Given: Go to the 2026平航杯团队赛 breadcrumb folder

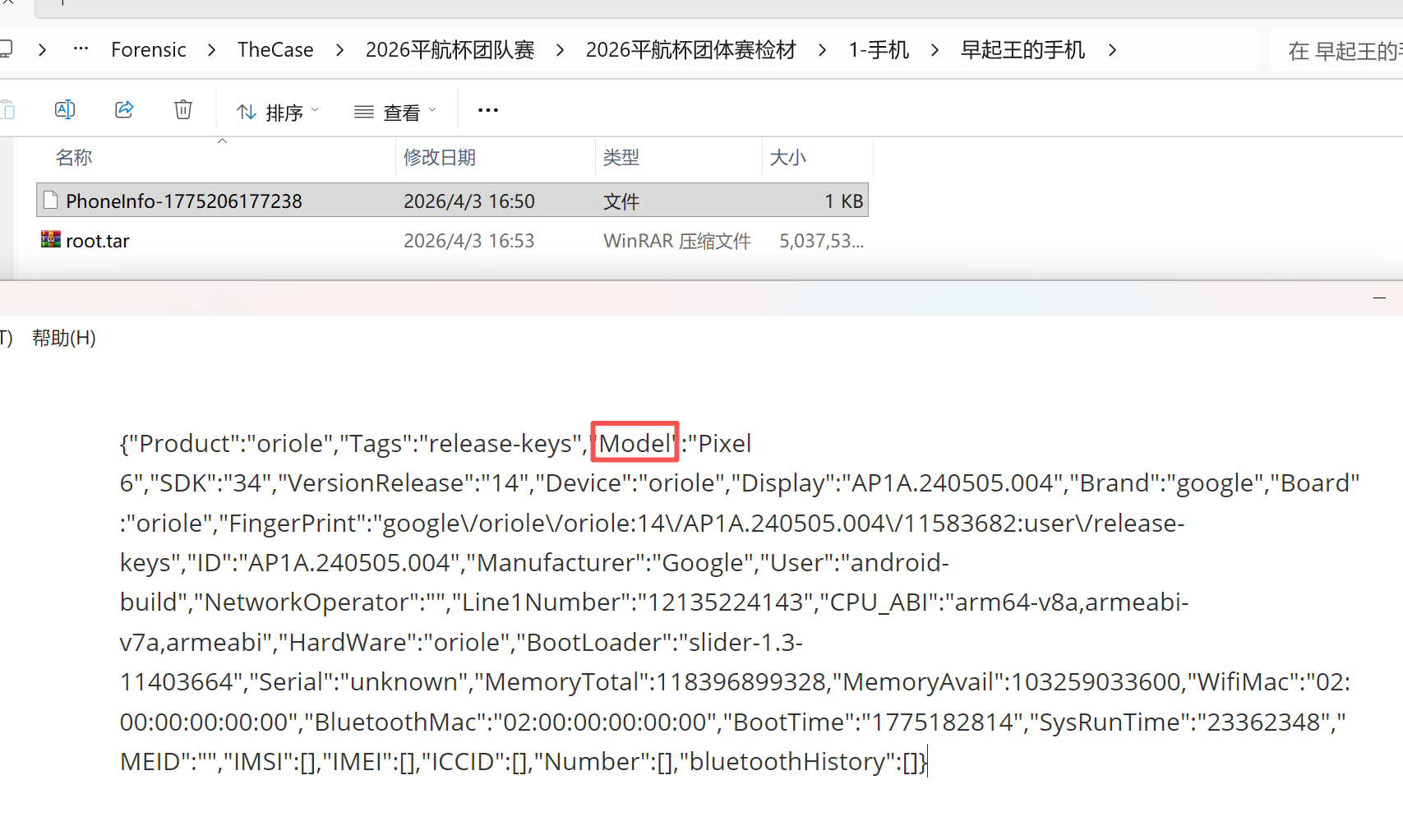Looking at the screenshot, I should point(450,50).
